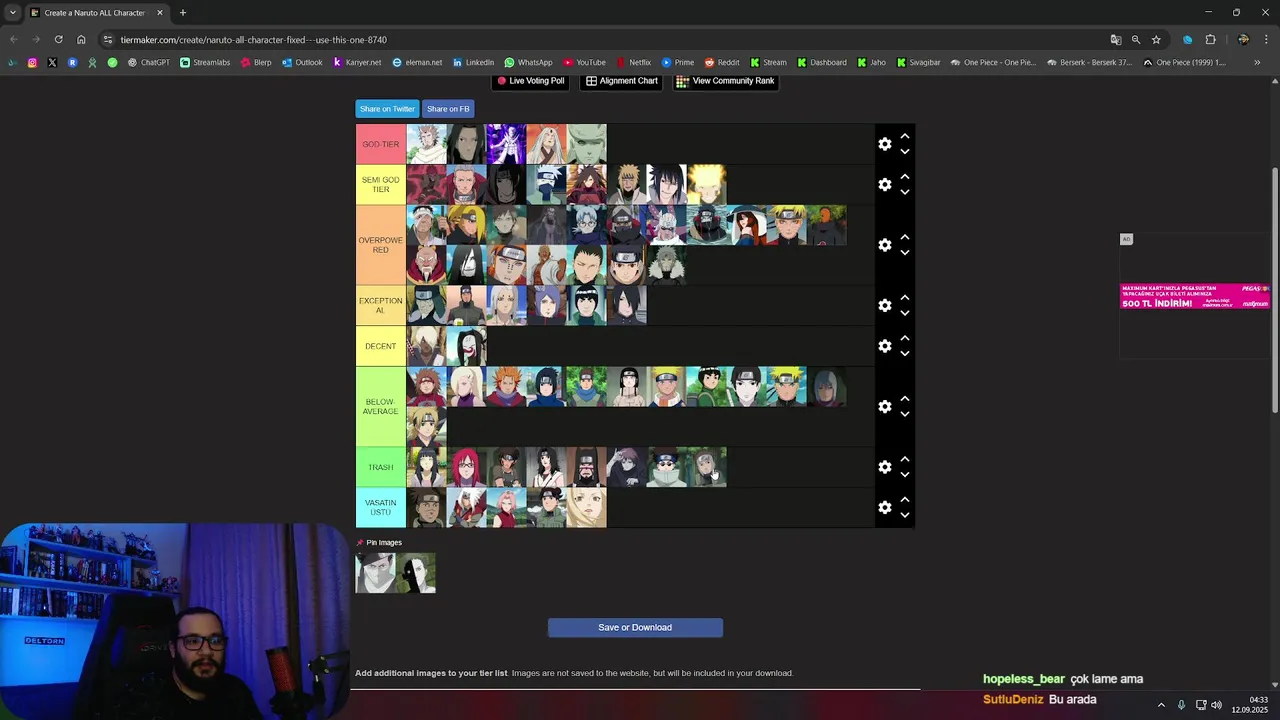Click the browser address bar URL
Viewport: 1280px width, 720px height.
254,40
